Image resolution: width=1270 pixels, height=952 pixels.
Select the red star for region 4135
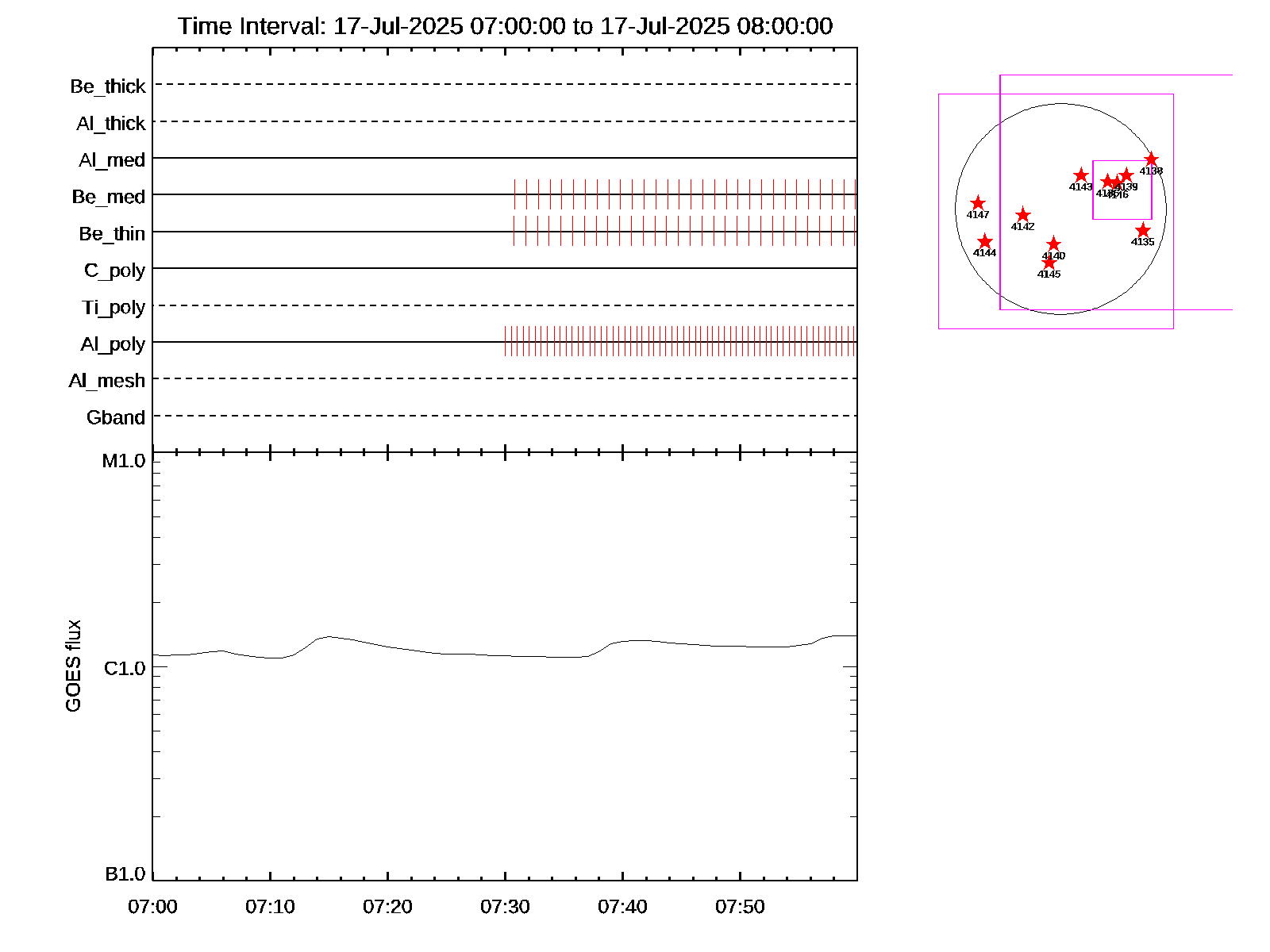tap(1142, 231)
